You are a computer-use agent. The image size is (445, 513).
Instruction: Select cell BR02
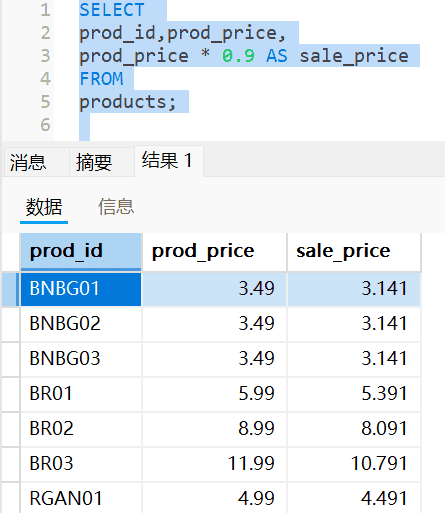point(81,429)
